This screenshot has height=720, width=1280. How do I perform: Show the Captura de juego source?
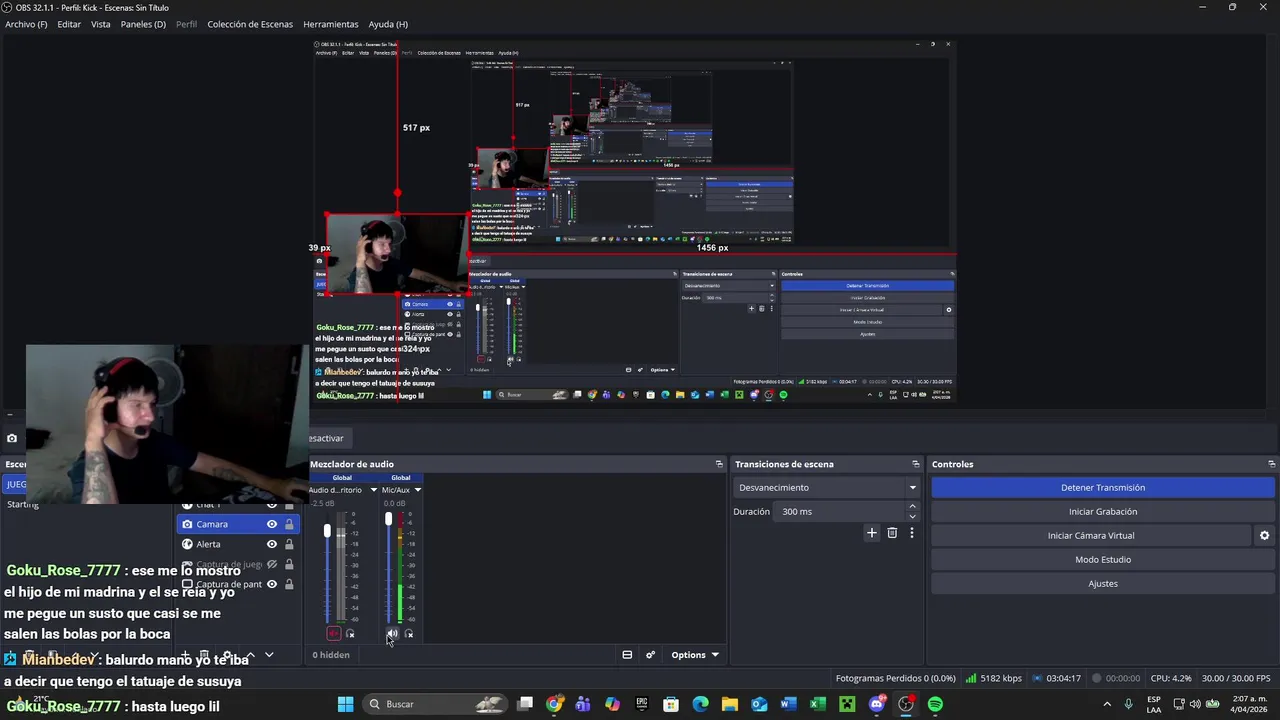(x=271, y=564)
